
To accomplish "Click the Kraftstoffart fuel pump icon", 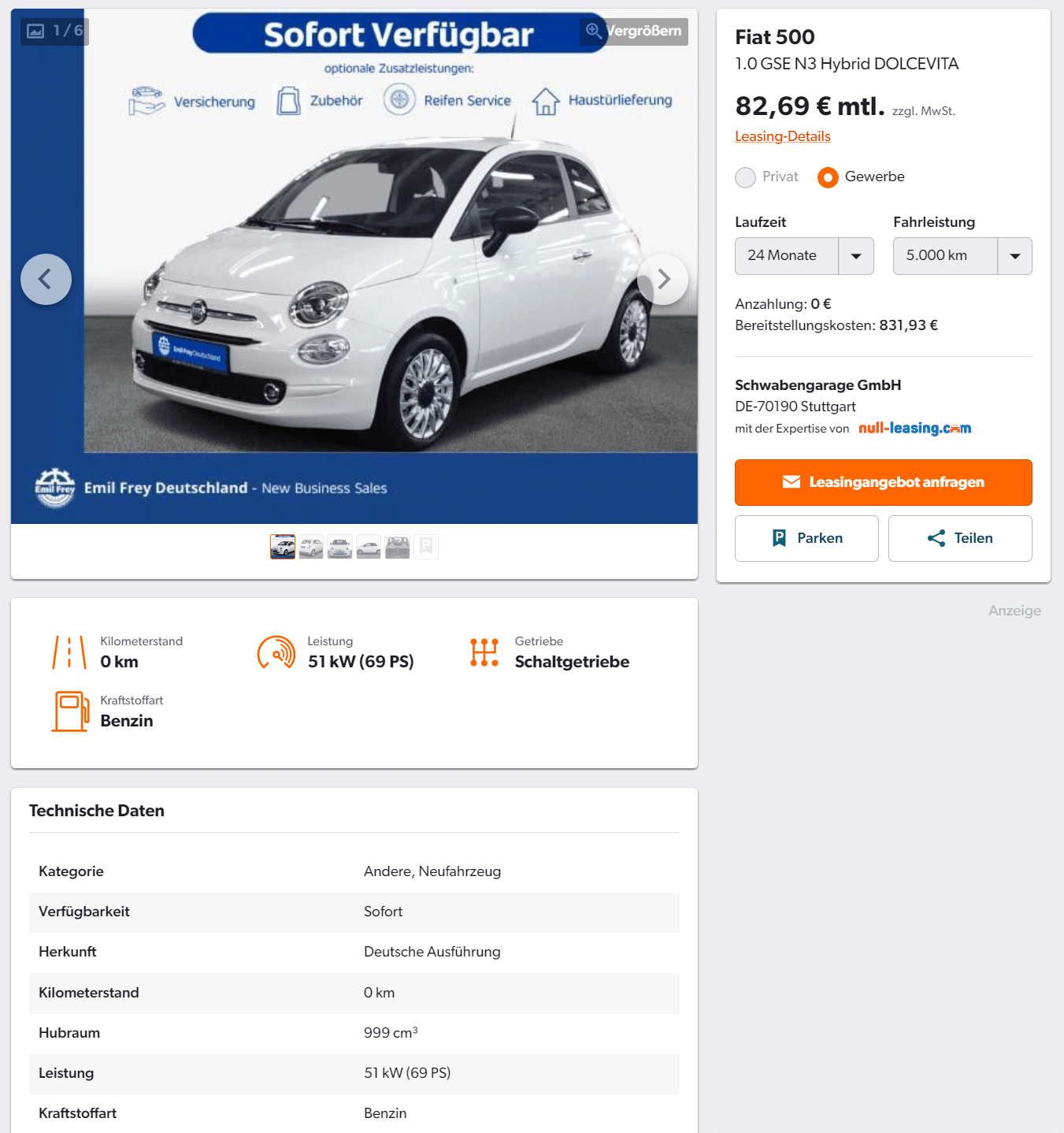I will tap(71, 711).
